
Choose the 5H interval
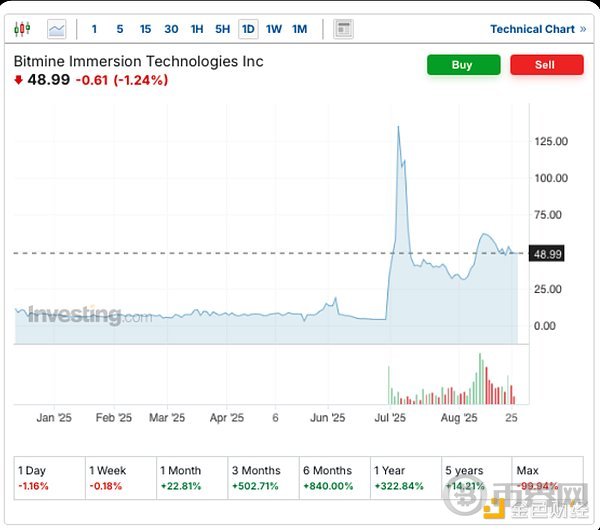(222, 29)
